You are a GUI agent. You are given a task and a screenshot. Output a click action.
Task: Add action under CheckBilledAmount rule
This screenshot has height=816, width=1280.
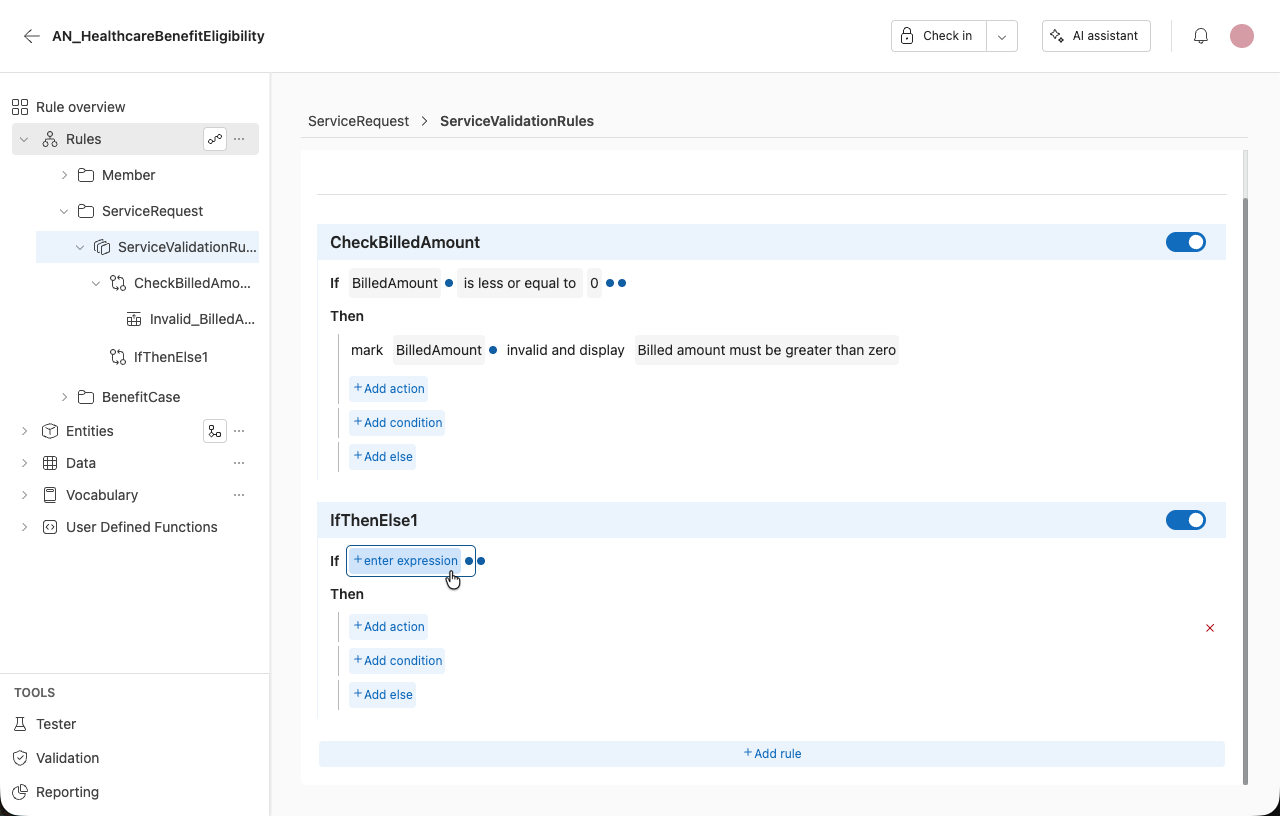pos(389,389)
